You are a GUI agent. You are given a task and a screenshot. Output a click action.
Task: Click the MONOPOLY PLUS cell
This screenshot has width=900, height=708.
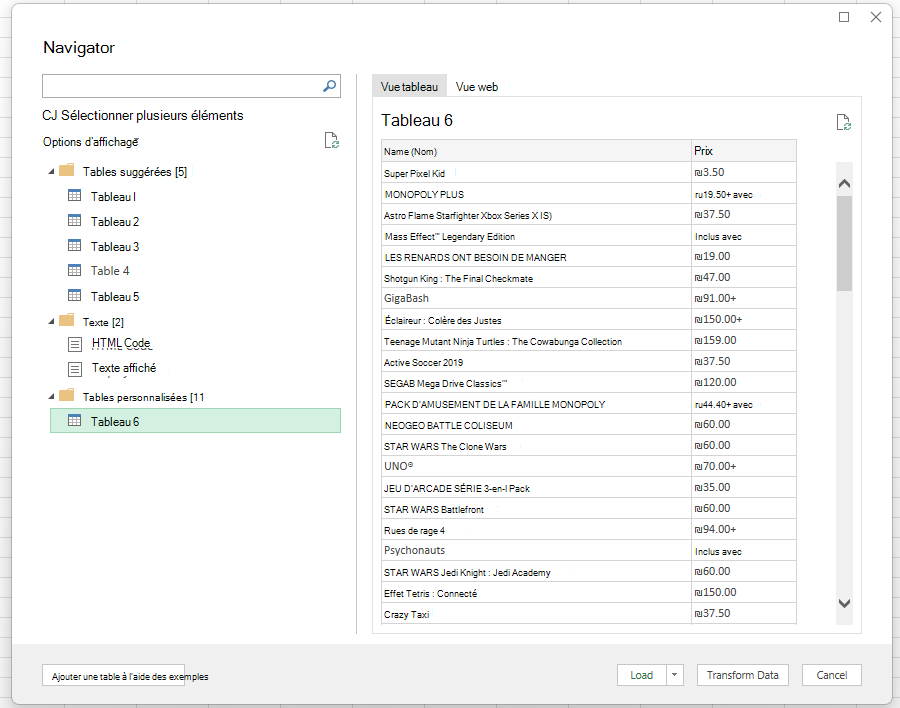click(x=536, y=194)
